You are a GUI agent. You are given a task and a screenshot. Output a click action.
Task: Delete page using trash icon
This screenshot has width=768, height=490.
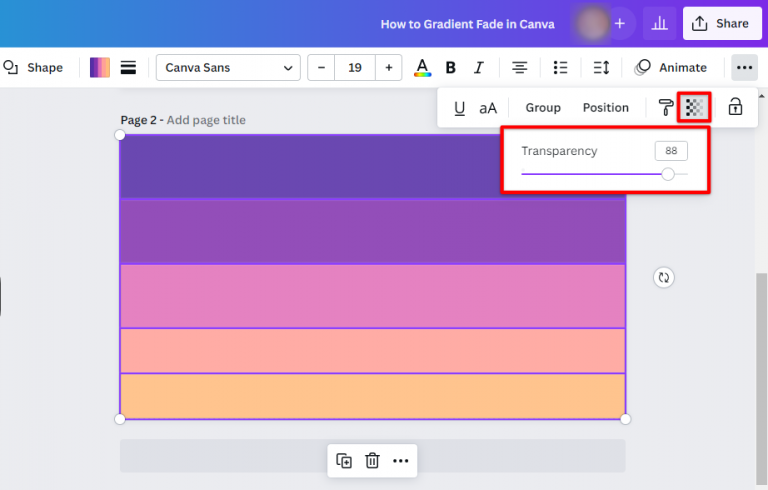point(372,460)
